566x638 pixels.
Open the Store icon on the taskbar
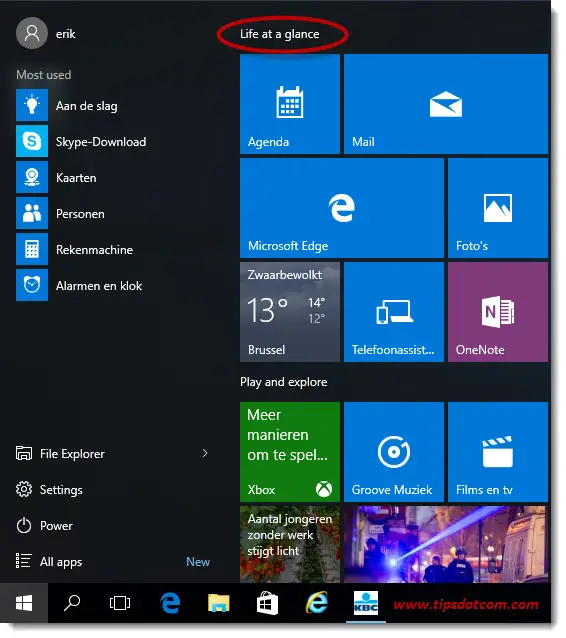pyautogui.click(x=267, y=603)
